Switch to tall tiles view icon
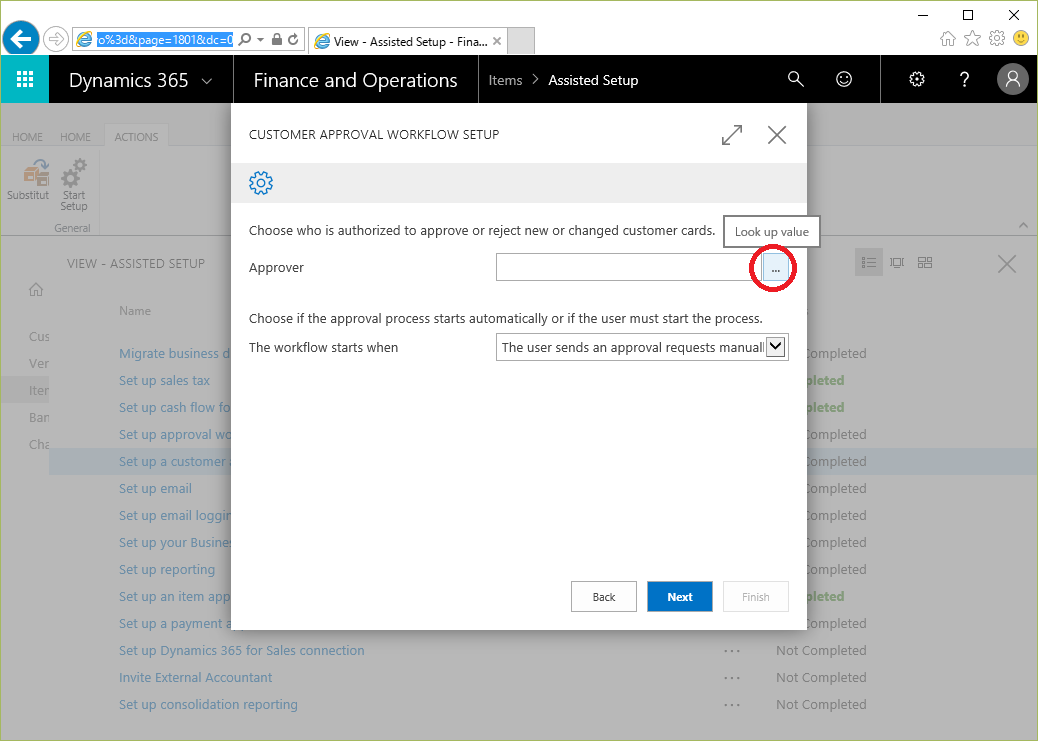This screenshot has width=1038, height=741. (897, 263)
